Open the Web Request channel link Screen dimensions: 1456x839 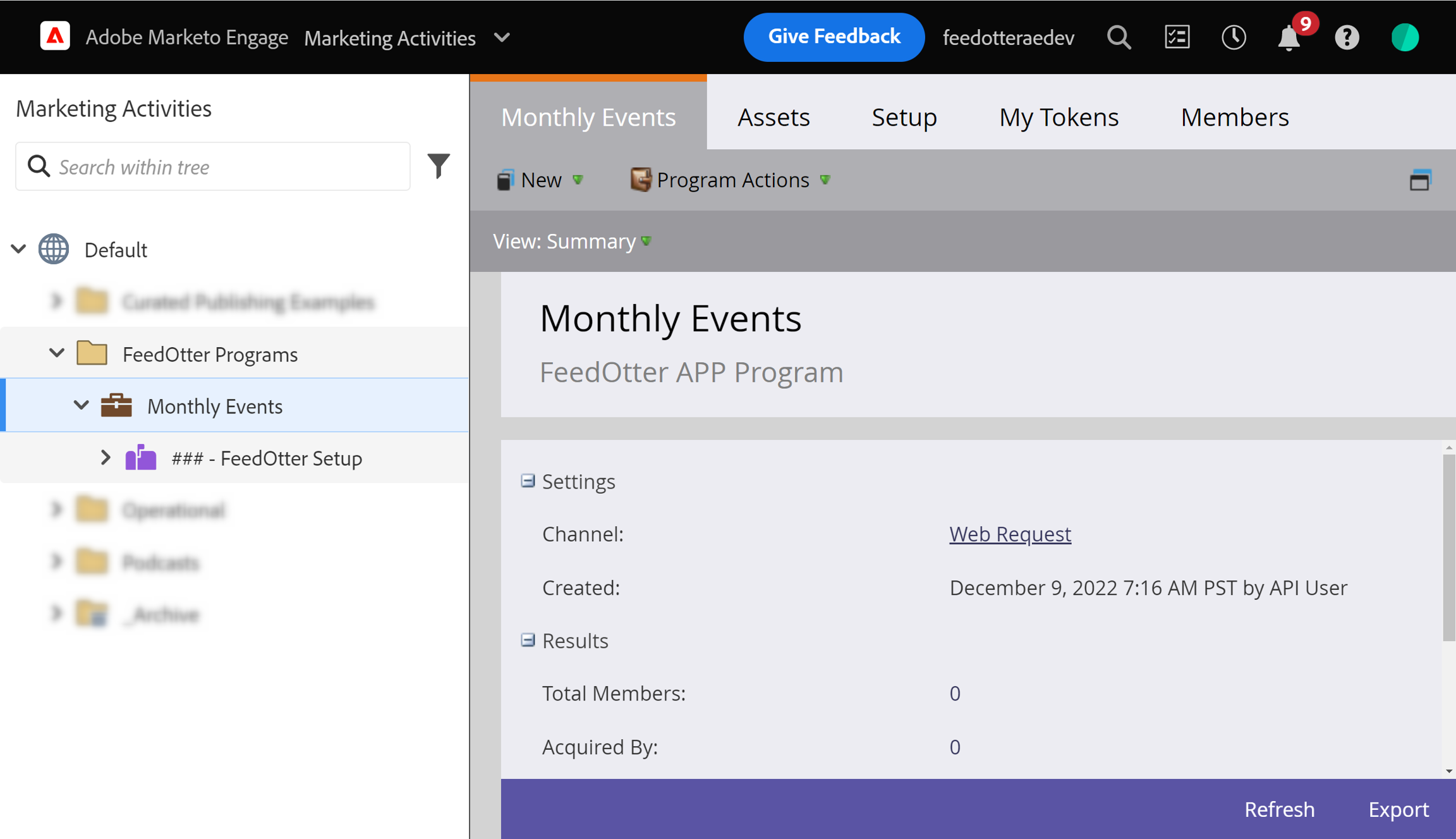tap(1010, 534)
